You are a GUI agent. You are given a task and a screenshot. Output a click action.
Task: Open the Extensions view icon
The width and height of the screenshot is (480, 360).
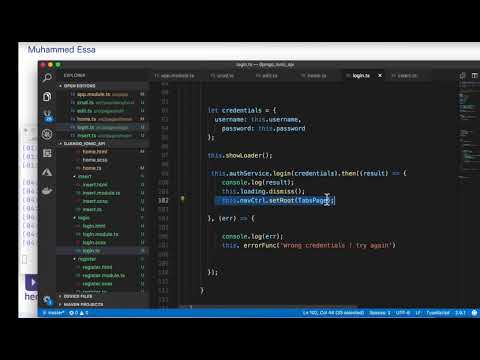tap(47, 153)
